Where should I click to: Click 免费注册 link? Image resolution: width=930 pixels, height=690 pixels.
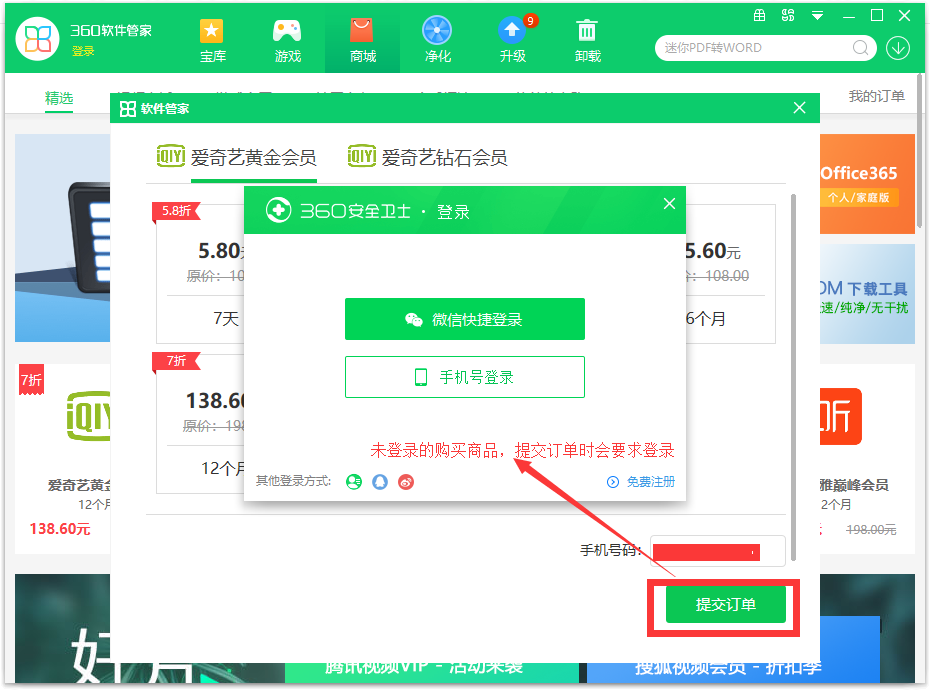pos(642,482)
